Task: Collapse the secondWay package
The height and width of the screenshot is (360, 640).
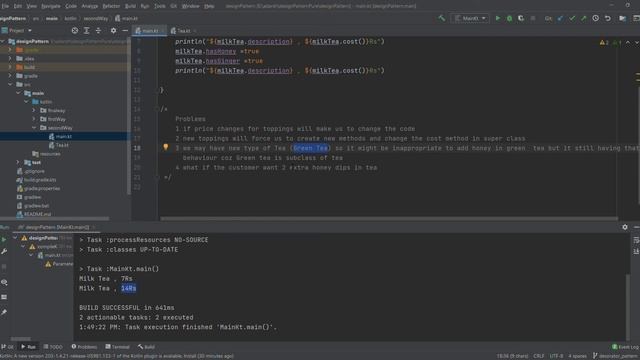Action: (x=34, y=128)
